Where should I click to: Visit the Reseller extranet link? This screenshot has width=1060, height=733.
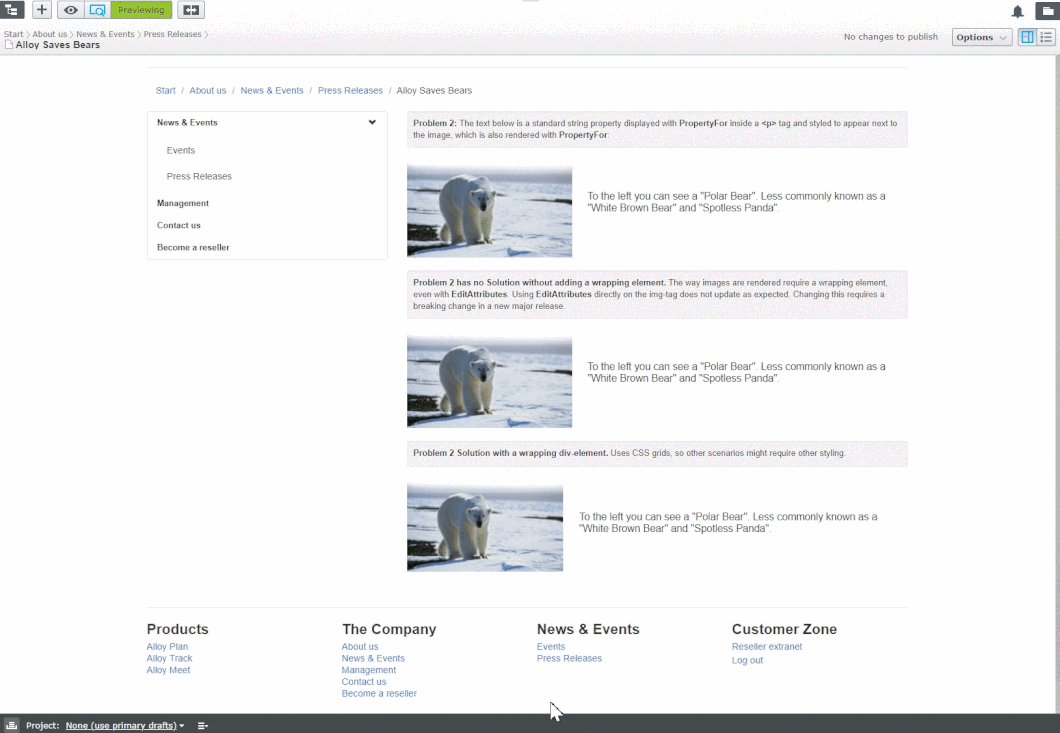pos(766,646)
